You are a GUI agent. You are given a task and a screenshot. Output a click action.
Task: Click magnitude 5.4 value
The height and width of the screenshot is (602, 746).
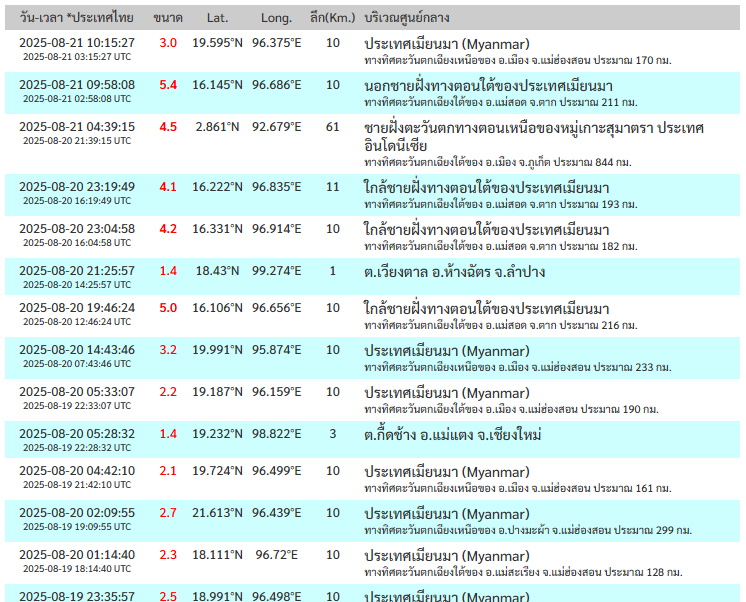(168, 85)
